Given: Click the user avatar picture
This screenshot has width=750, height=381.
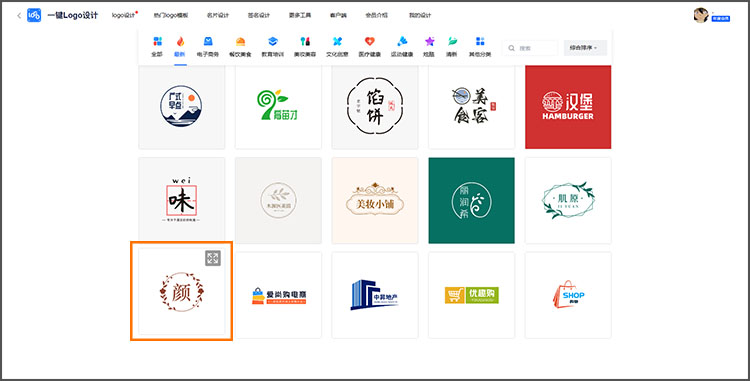Looking at the screenshot, I should (x=701, y=15).
